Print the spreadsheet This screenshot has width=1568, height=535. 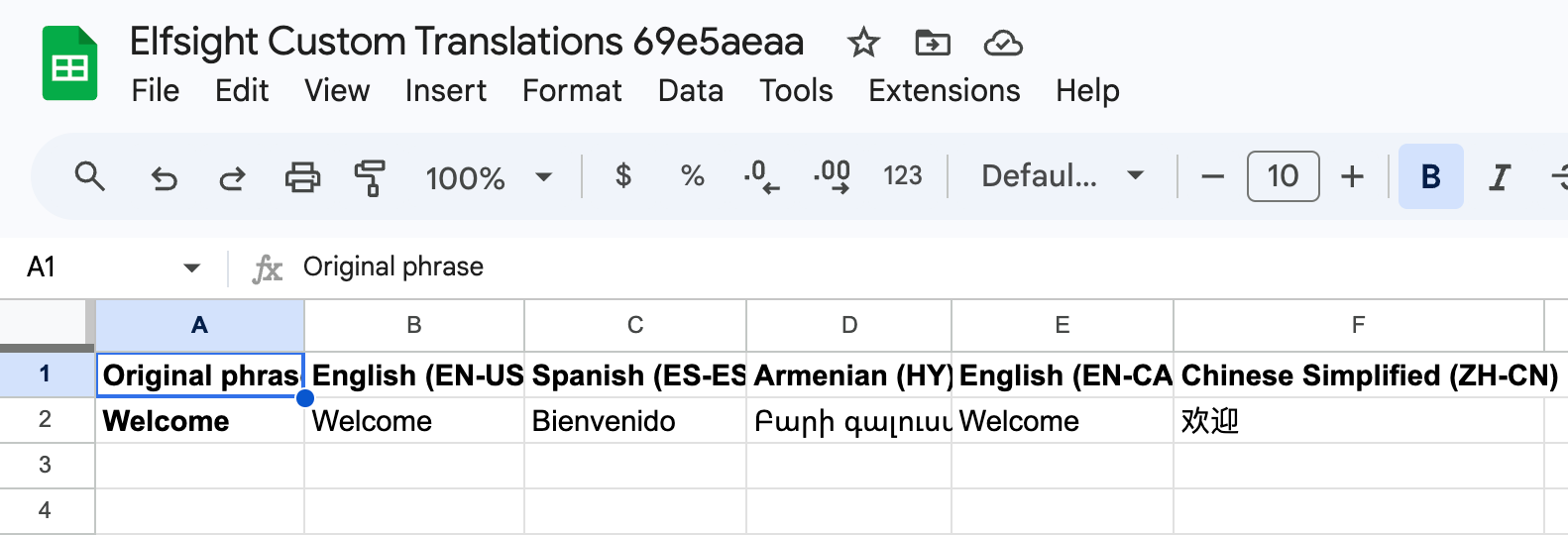tap(302, 177)
